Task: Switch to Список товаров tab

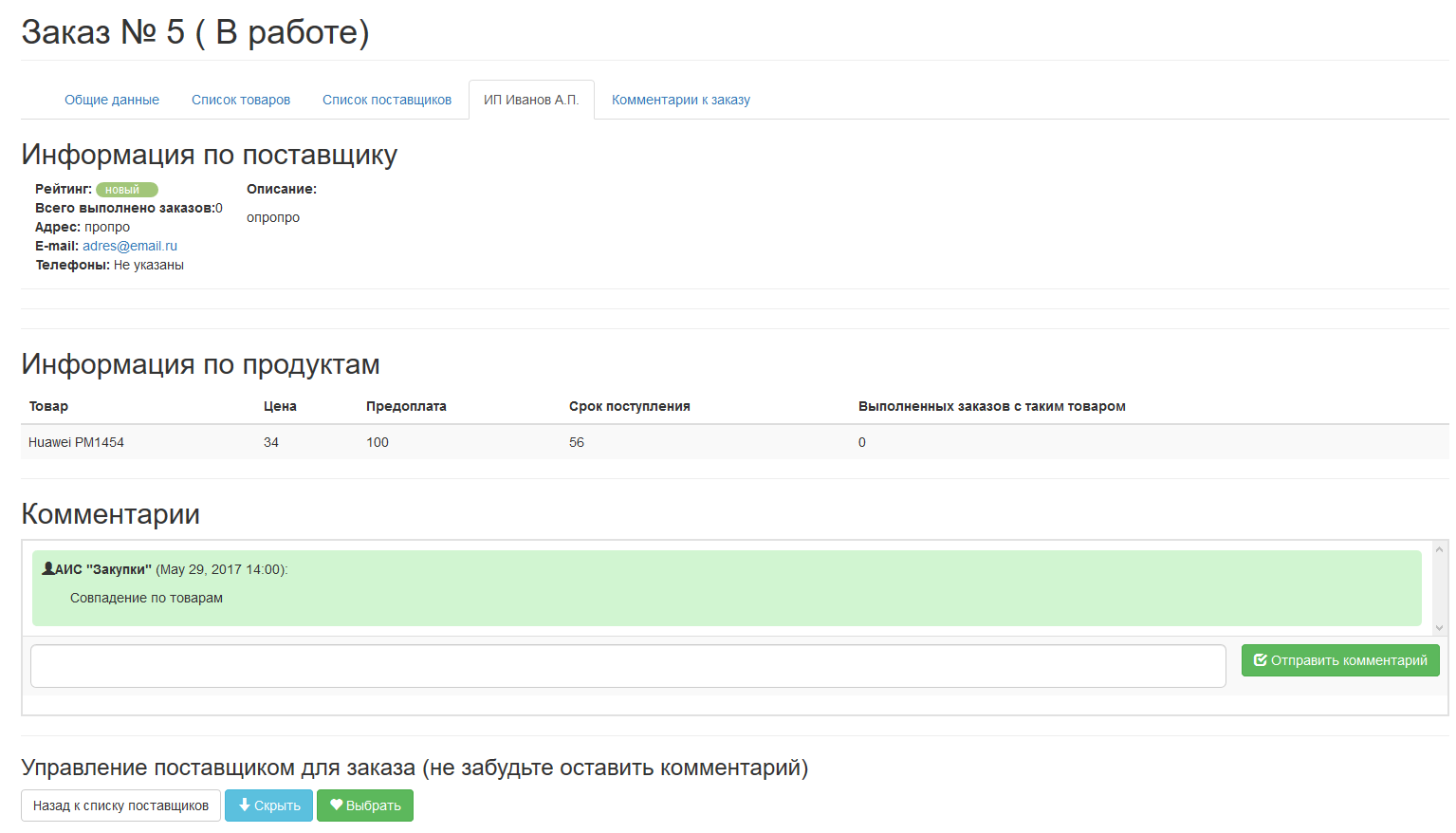Action: [241, 100]
